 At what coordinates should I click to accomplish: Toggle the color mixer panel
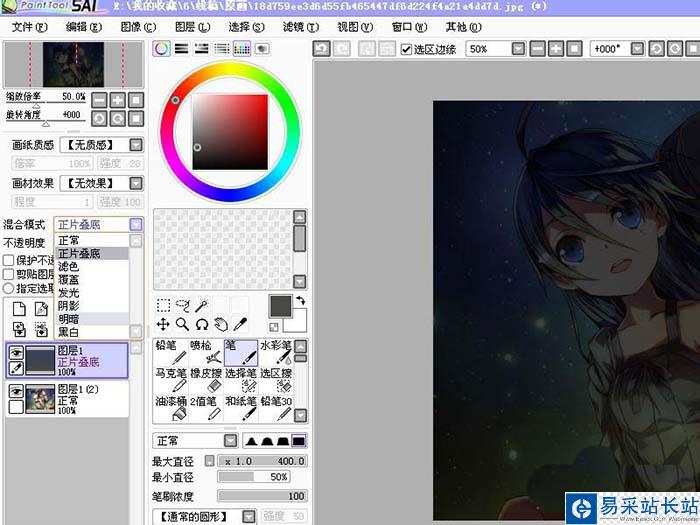point(221,48)
